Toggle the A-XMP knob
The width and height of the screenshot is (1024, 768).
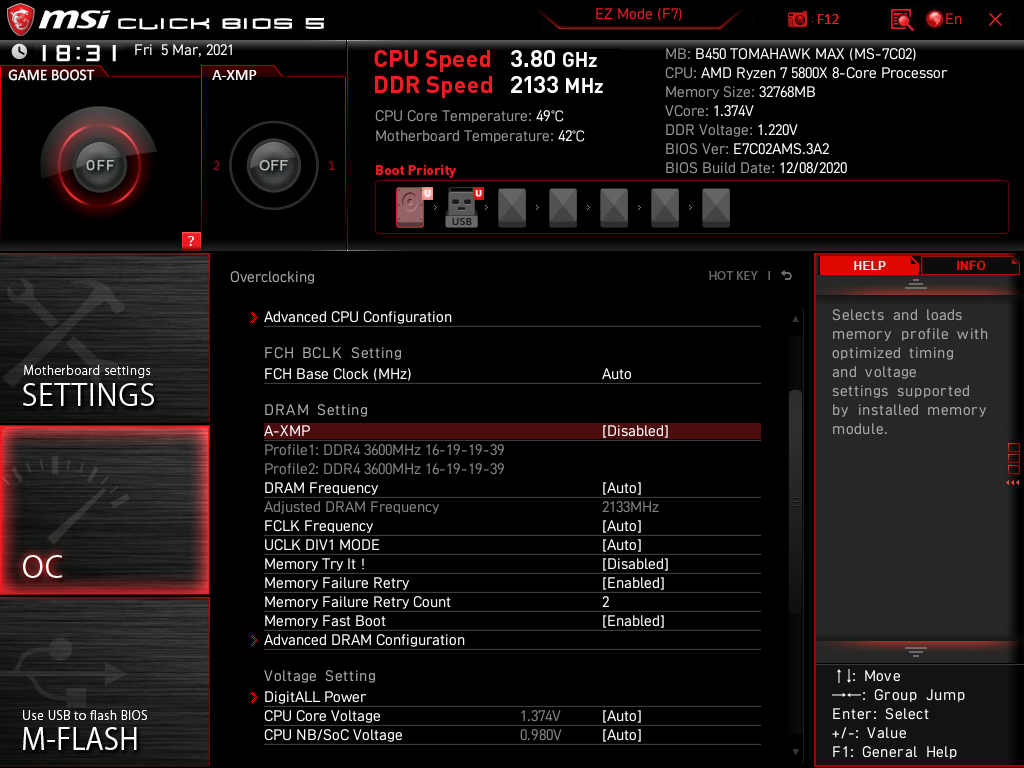[x=273, y=165]
